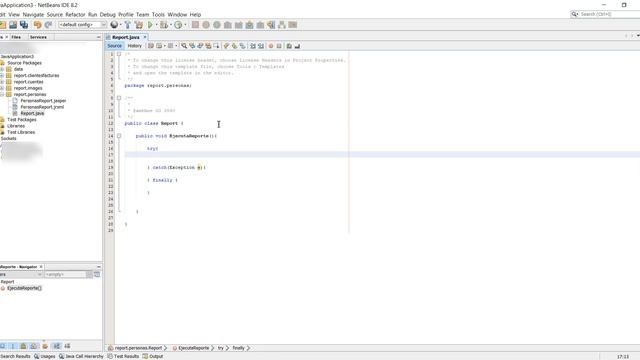Image resolution: width=640 pixels, height=360 pixels.
Task: Click the EjecutaReporte breadcrumb
Action: (x=193, y=348)
